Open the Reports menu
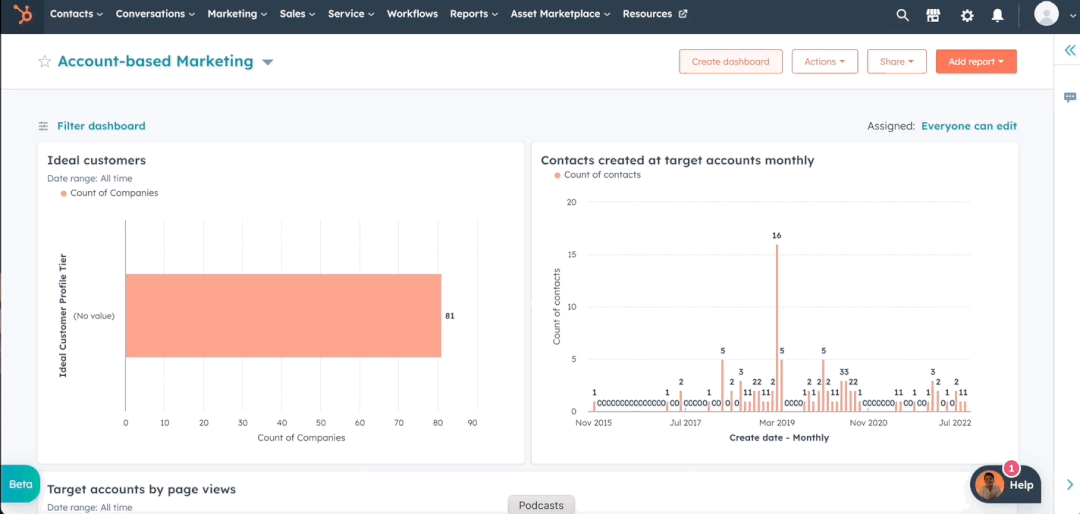Screen dimensions: 1080x514 [x=474, y=14]
